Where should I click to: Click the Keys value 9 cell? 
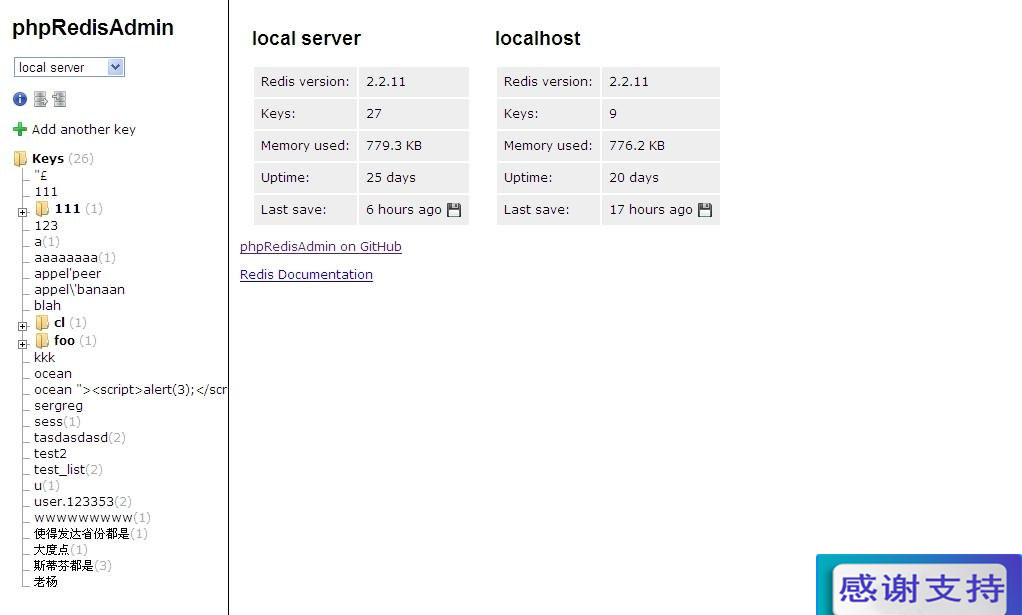[660, 113]
